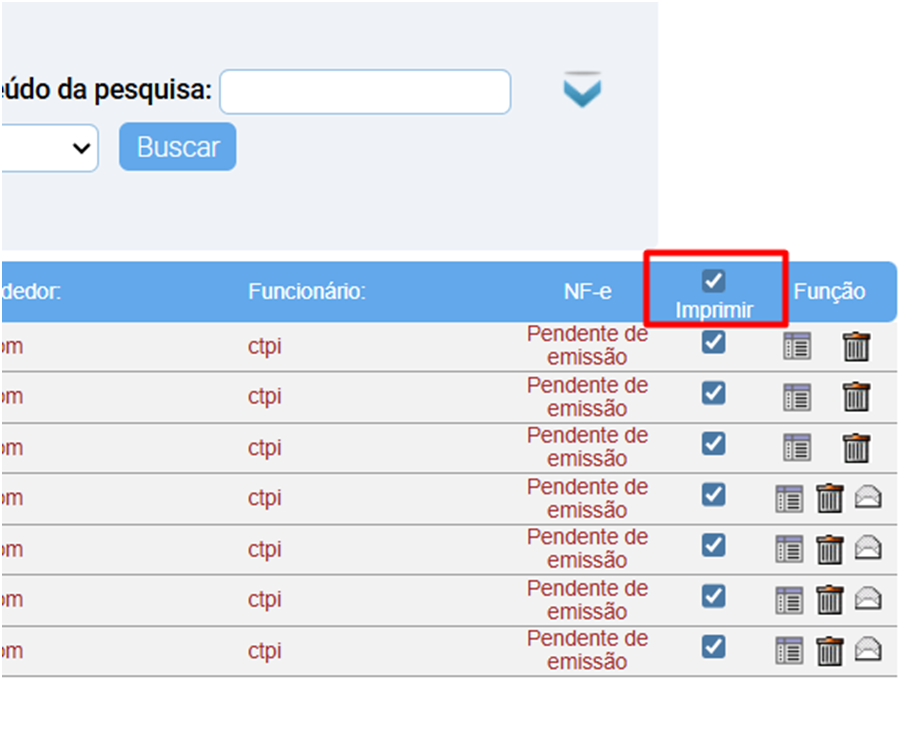Uncheck the Imprimir select-all checkbox
The image size is (918, 754).
point(714,281)
